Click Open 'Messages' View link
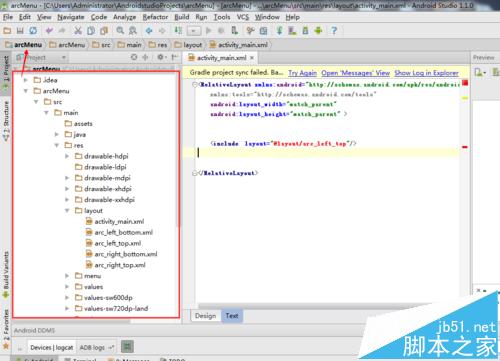The height and width of the screenshot is (361, 500). (x=355, y=73)
